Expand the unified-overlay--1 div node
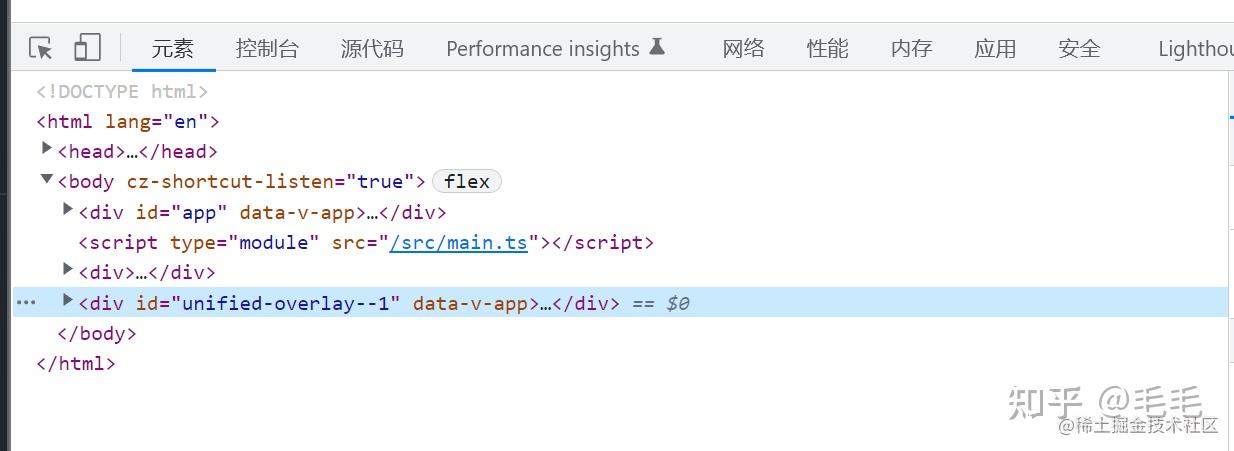Screen dimensions: 1234x451 tap(68, 300)
